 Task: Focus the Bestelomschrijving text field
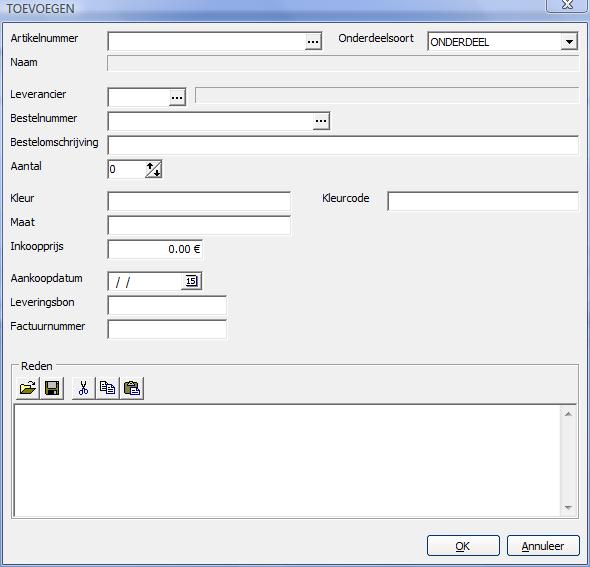[343, 145]
